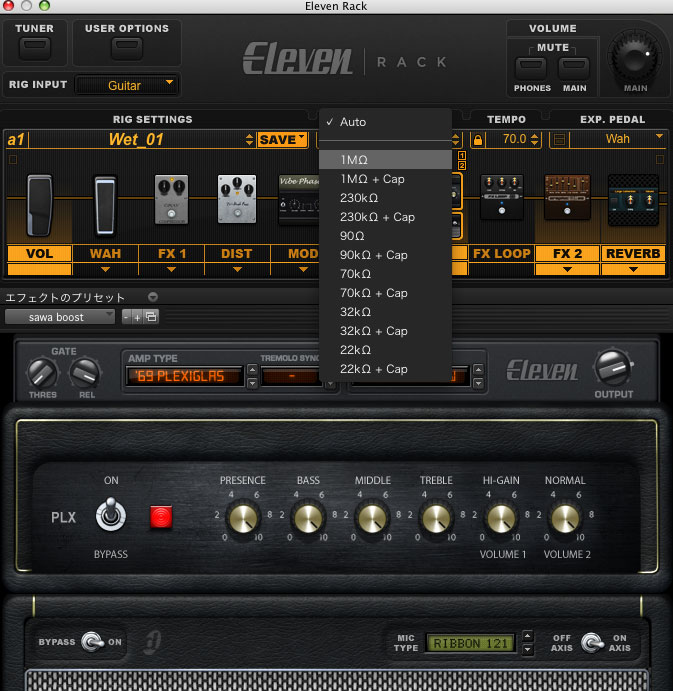Toggle the Tuner button
This screenshot has width=673, height=691.
tap(34, 48)
